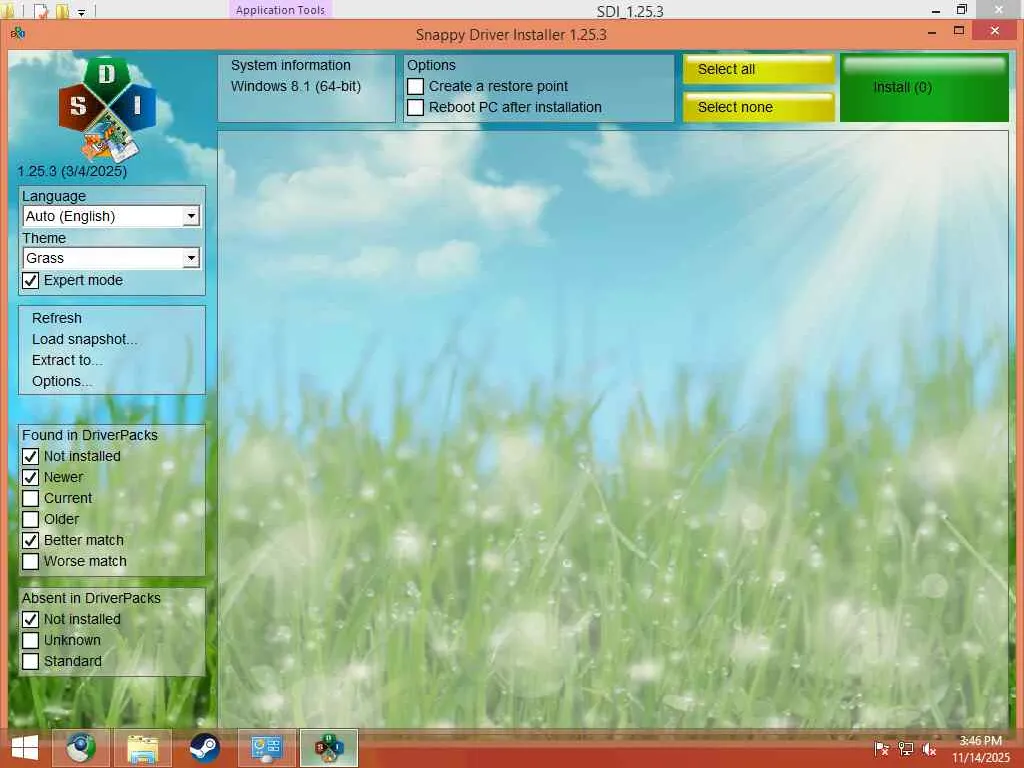1024x768 pixels.
Task: Choose Extract to...
Action: pos(67,360)
